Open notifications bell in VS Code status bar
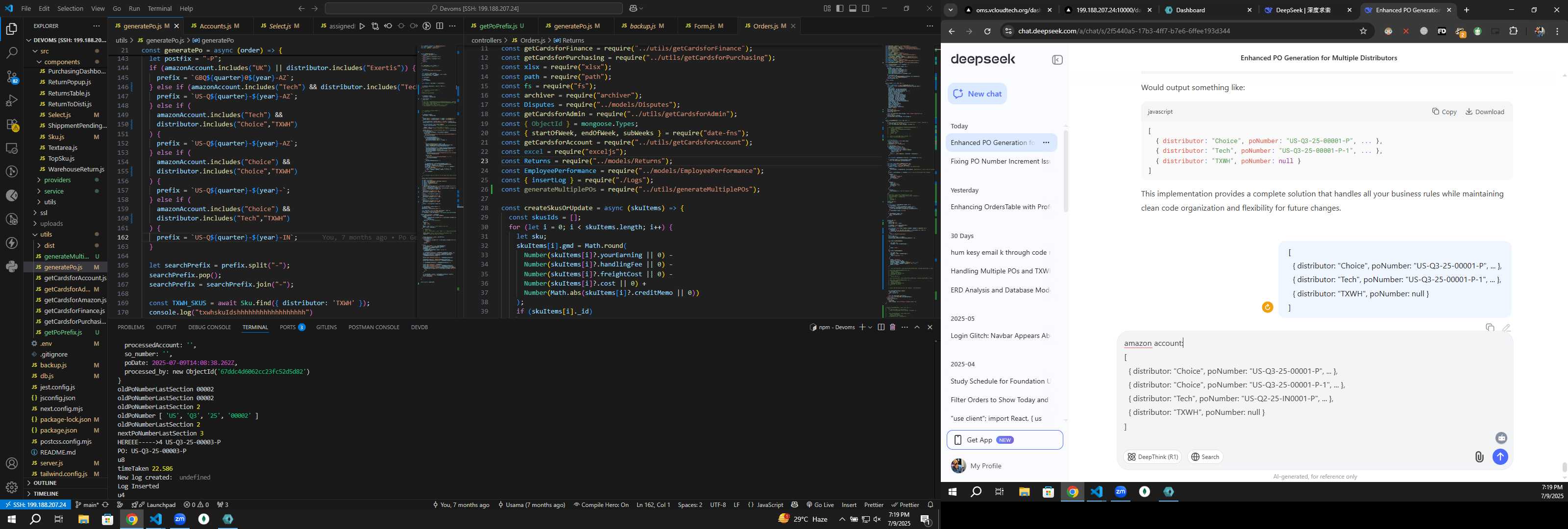Viewport: 1568px width, 529px height. 930,505
